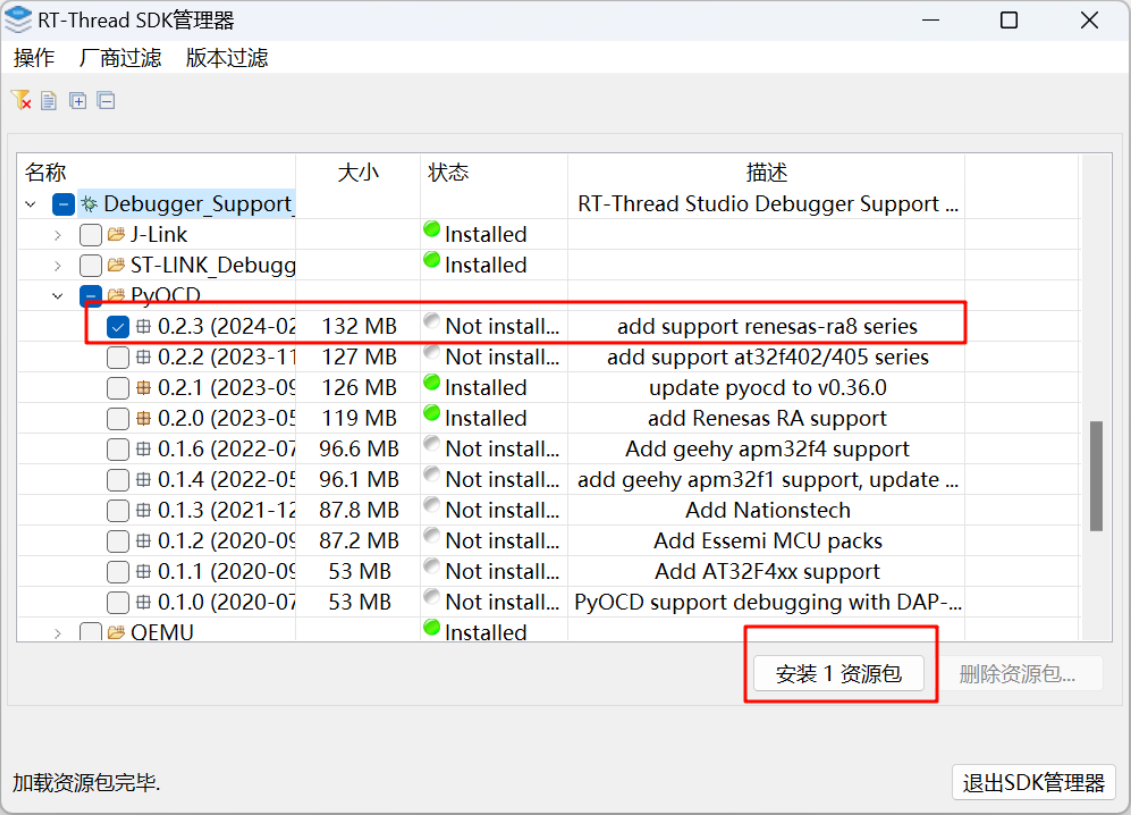
Task: Click installed package icon of PyOCD 0.2.1
Action: (x=143, y=388)
